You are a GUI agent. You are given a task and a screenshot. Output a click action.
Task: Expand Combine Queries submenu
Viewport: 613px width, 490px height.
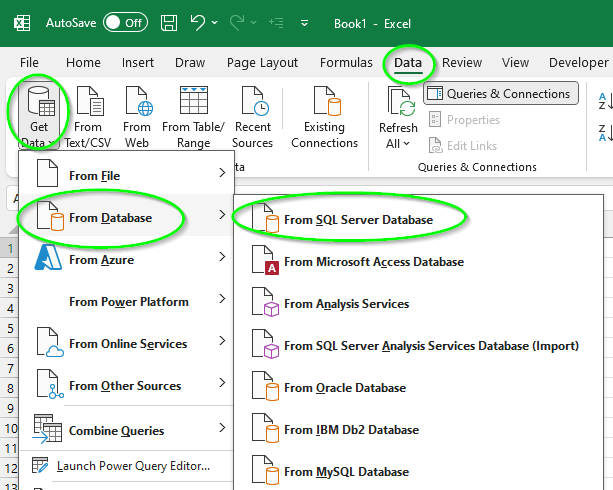[x=126, y=428]
